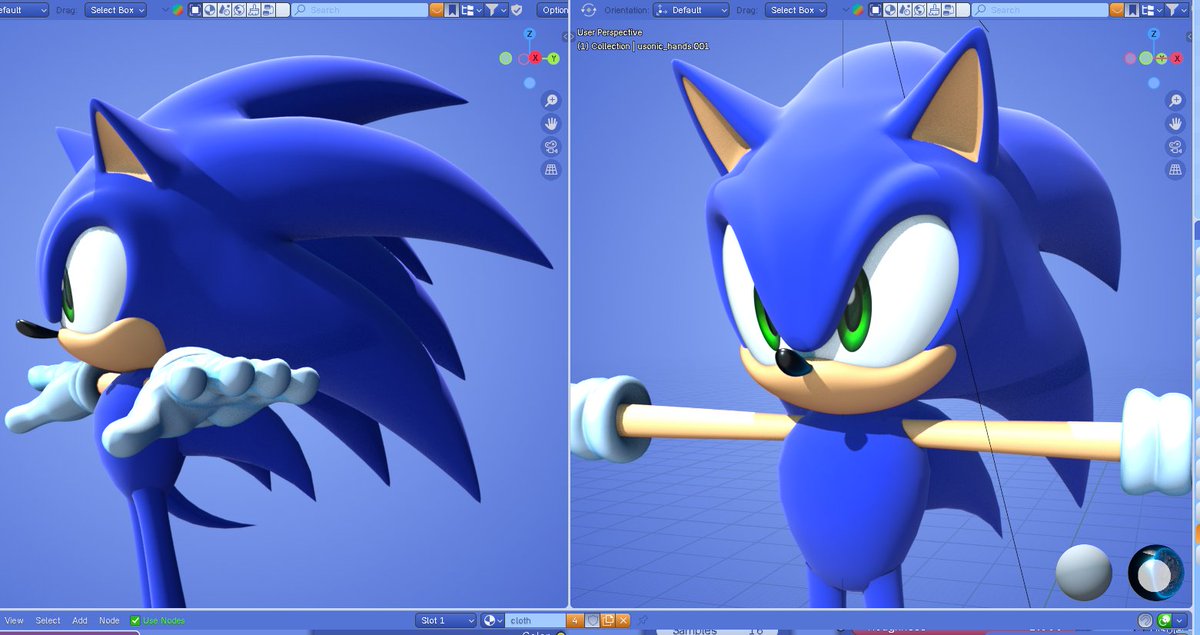Switch perspective/orthographic grid icon in left viewport

coord(551,170)
